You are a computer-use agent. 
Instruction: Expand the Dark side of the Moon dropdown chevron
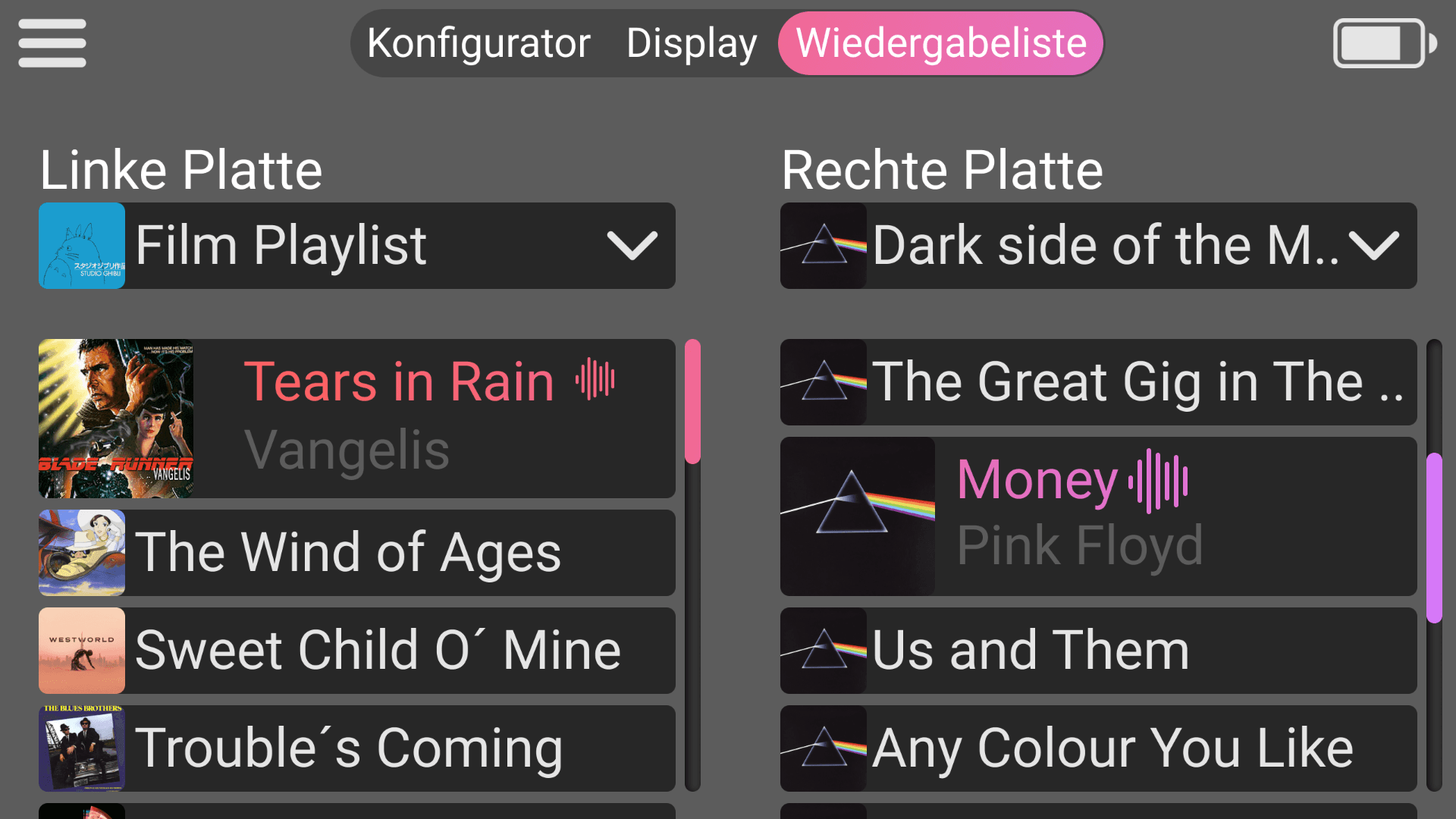(x=1374, y=246)
